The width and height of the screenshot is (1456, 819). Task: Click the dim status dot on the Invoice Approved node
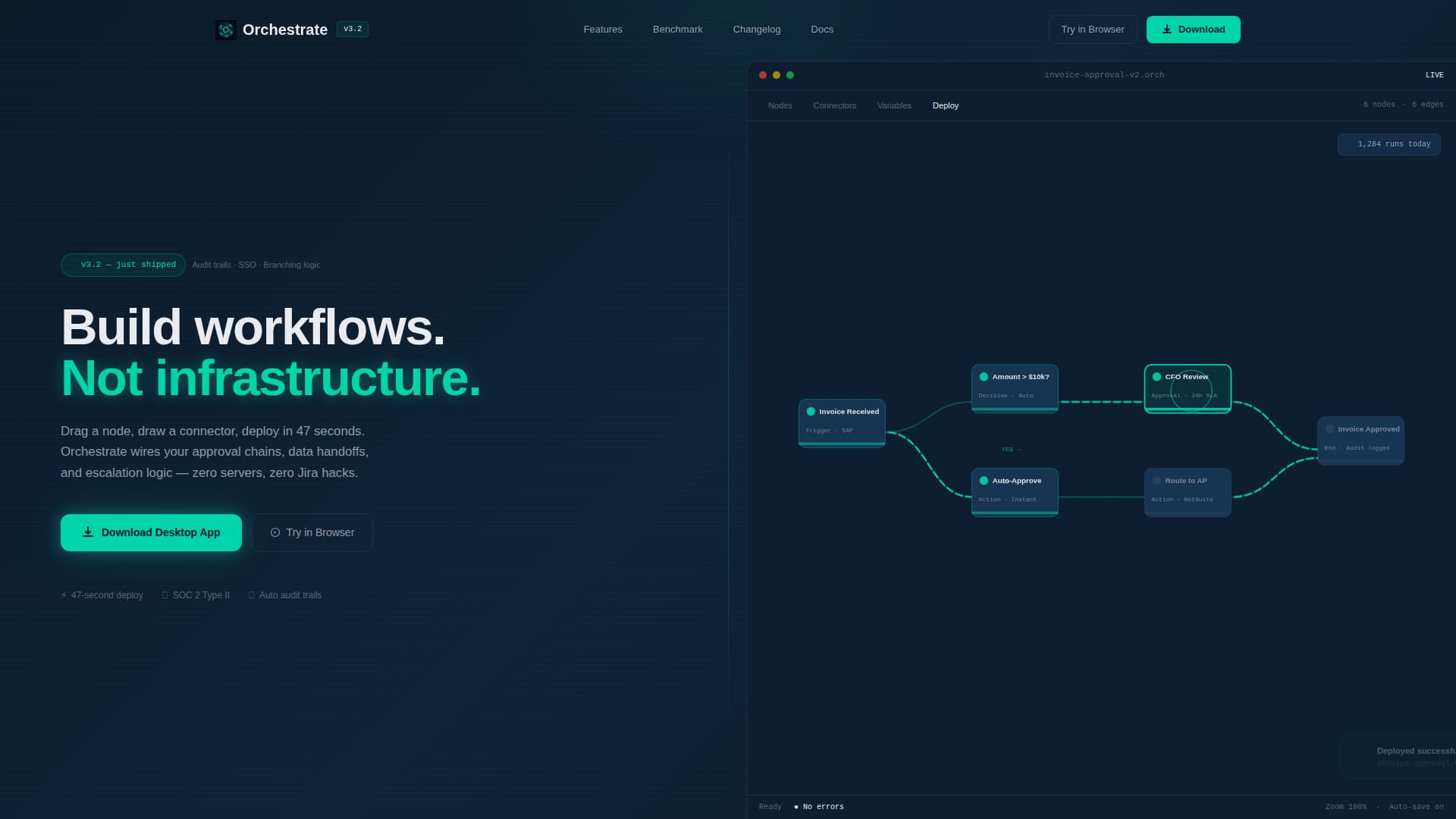[x=1329, y=429]
